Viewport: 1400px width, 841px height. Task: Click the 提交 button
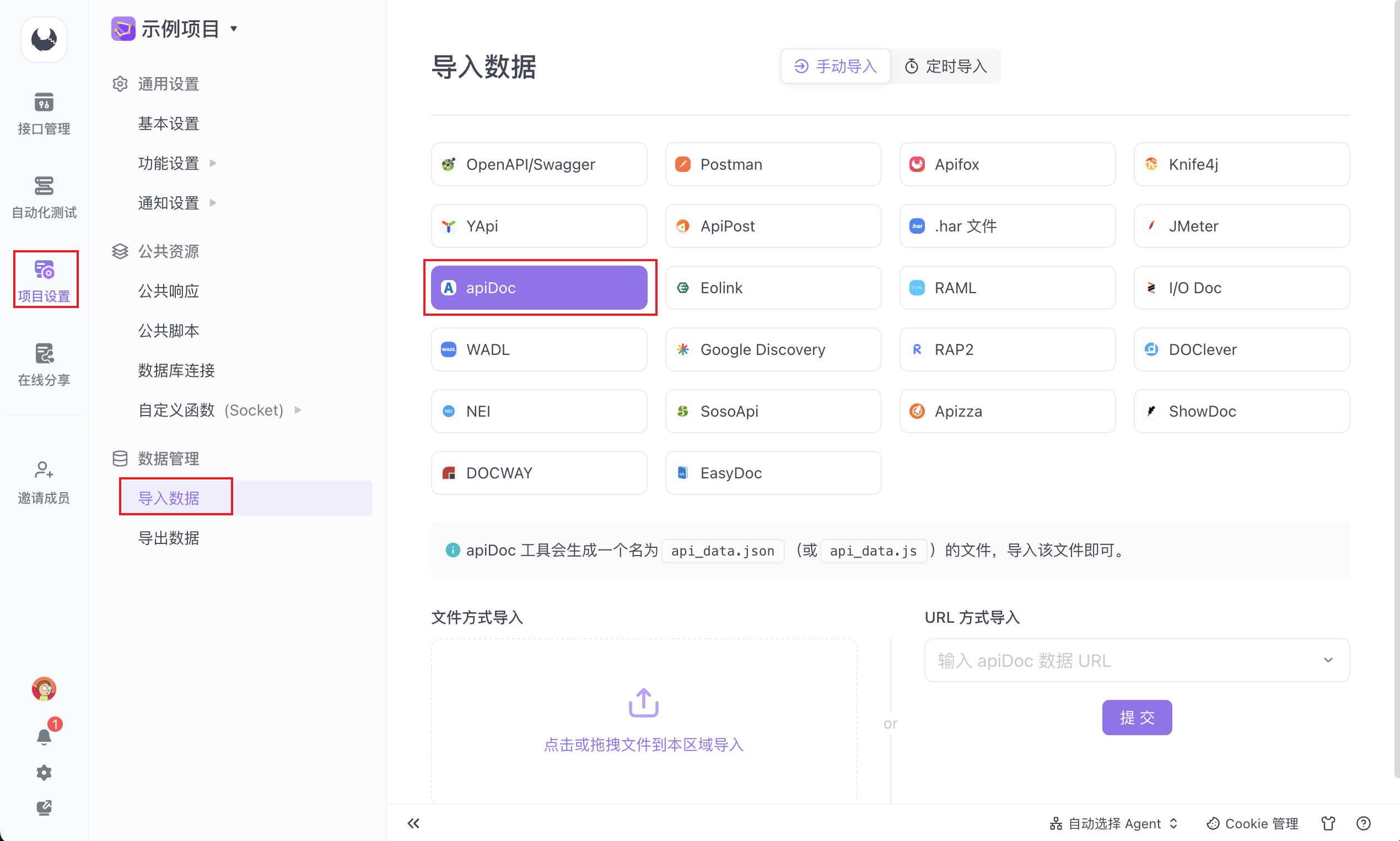click(1137, 717)
